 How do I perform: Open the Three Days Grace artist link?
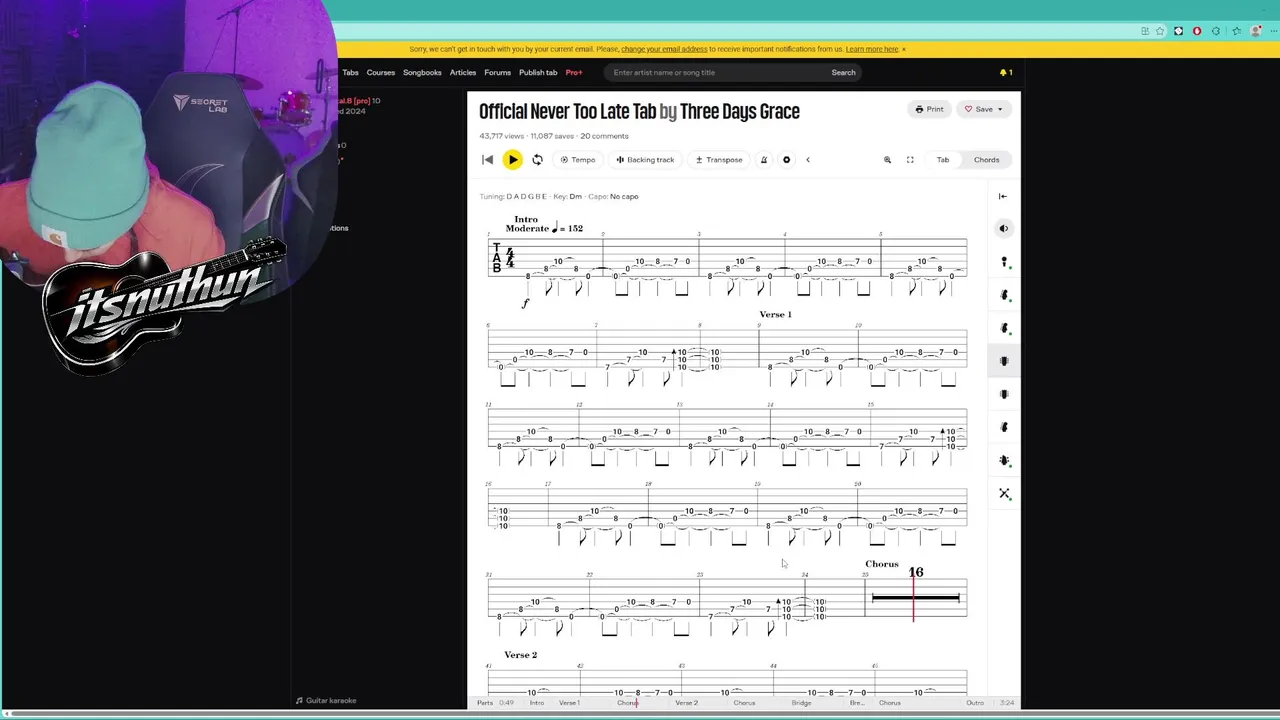point(740,111)
